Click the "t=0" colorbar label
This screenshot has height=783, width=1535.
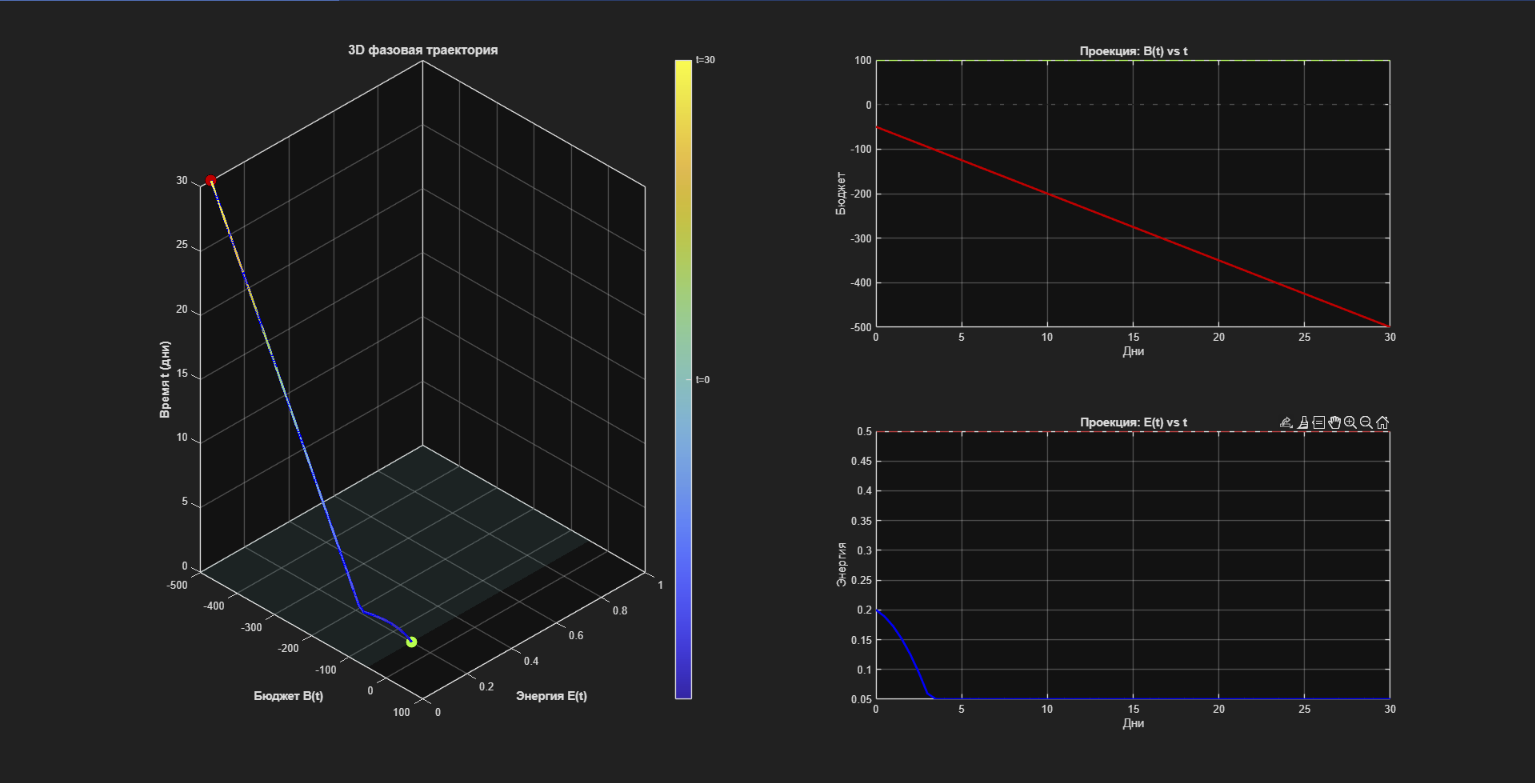pos(703,380)
